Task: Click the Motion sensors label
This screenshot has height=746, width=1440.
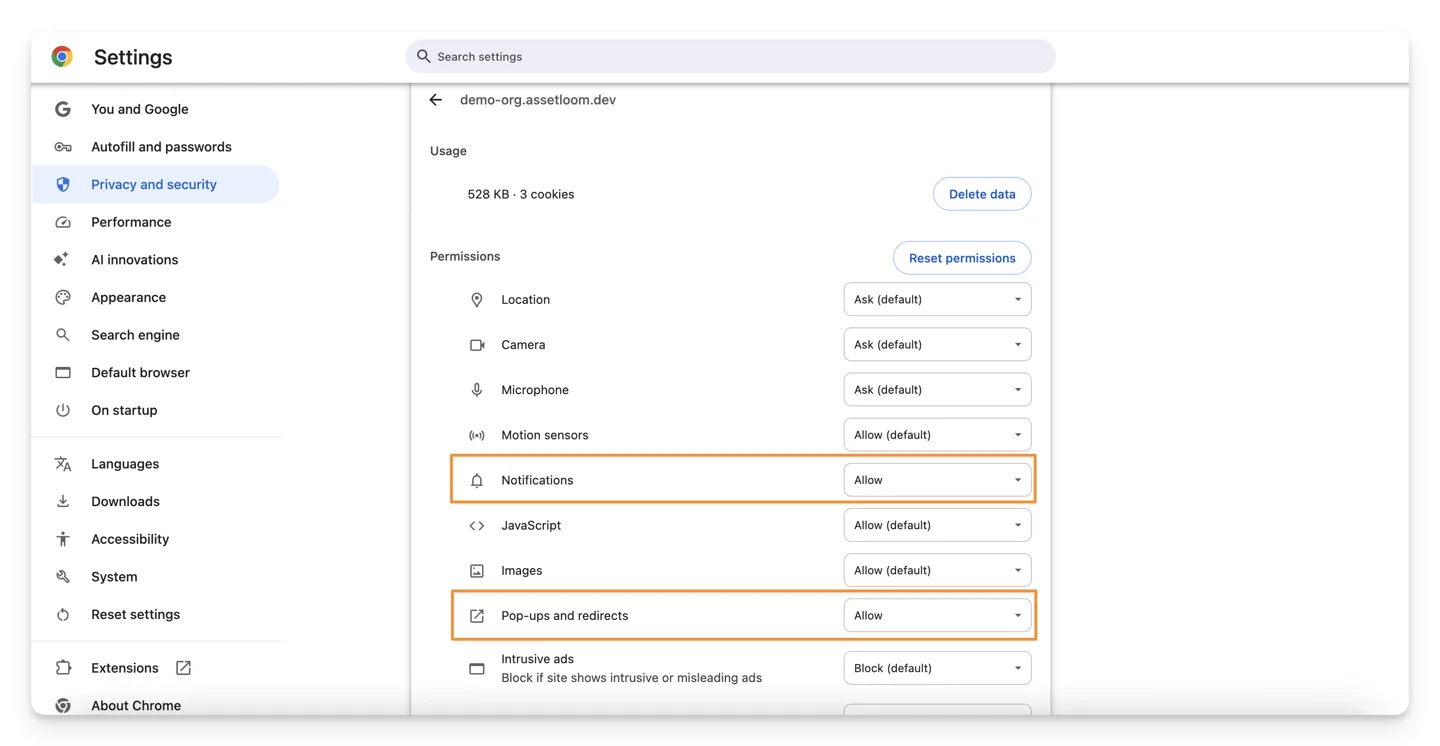Action: [545, 435]
